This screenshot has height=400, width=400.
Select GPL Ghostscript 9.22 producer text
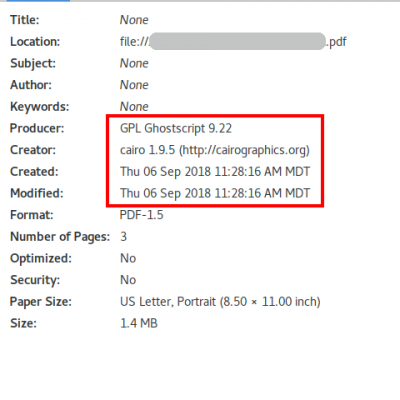pos(176,128)
